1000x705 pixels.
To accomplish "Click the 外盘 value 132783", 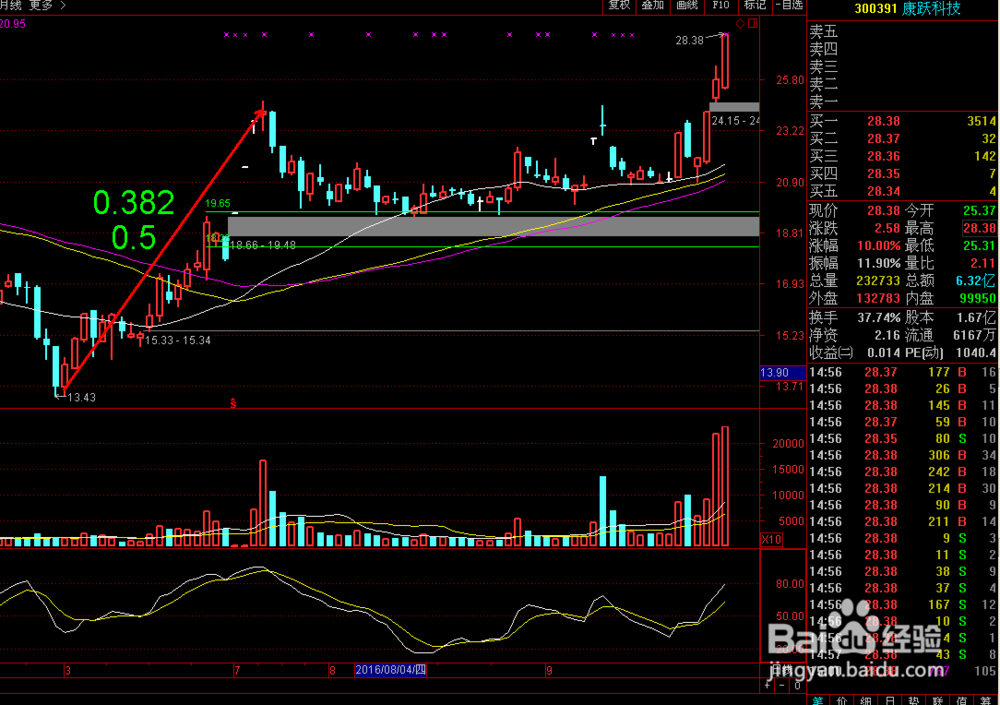I will tap(878, 299).
